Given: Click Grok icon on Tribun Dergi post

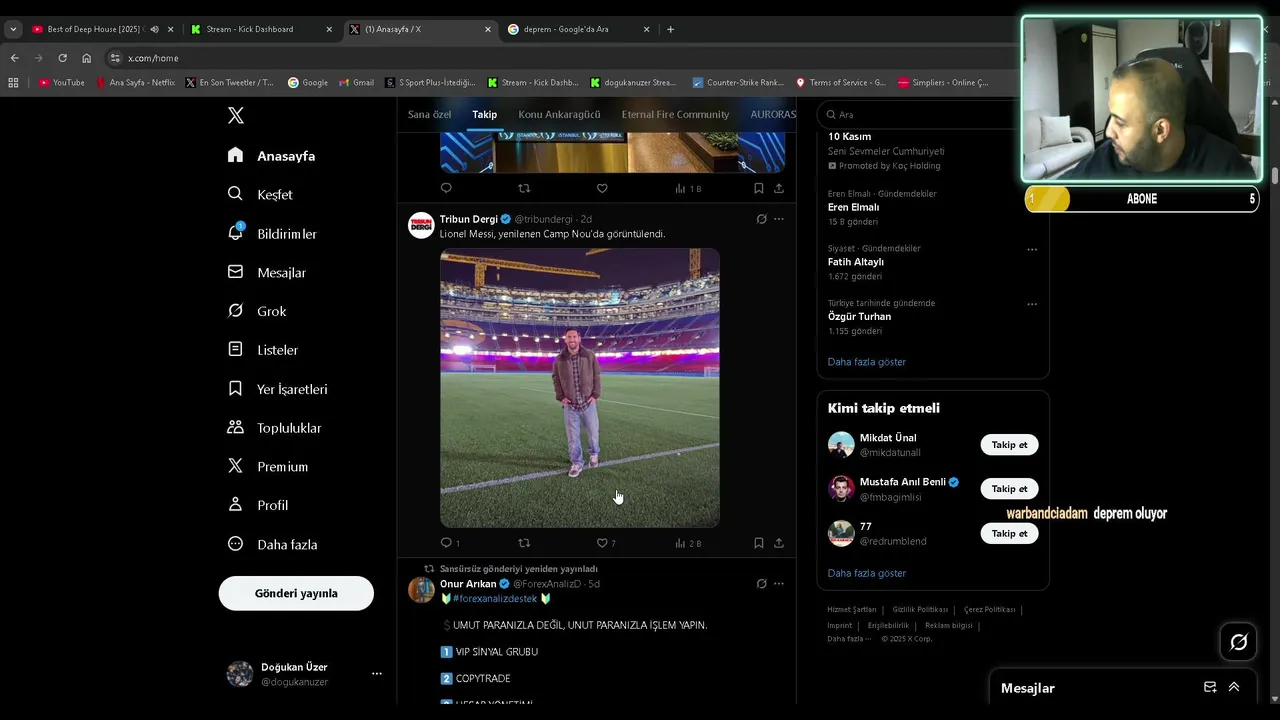Looking at the screenshot, I should (761, 219).
